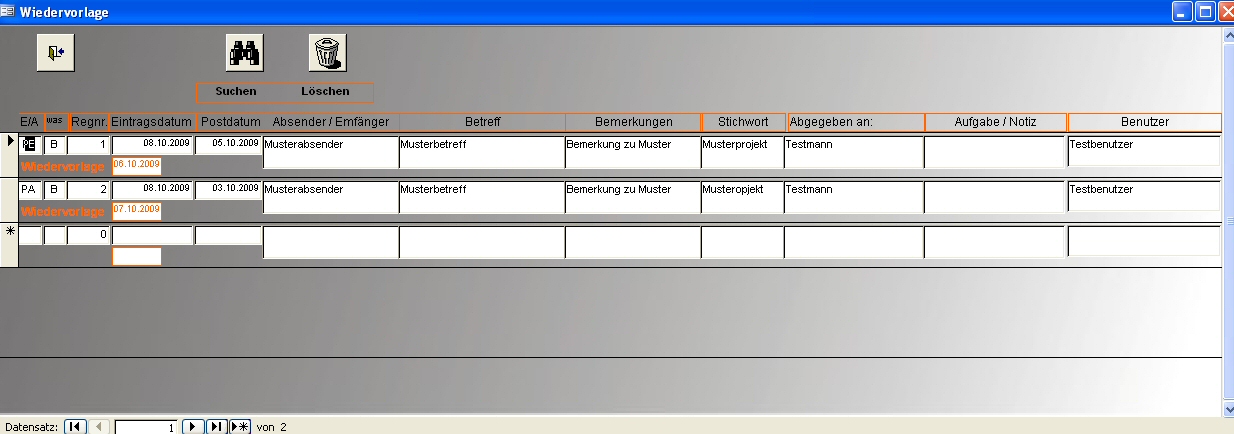Click the Suchen label
Screen dimensions: 1234x434
(236, 92)
